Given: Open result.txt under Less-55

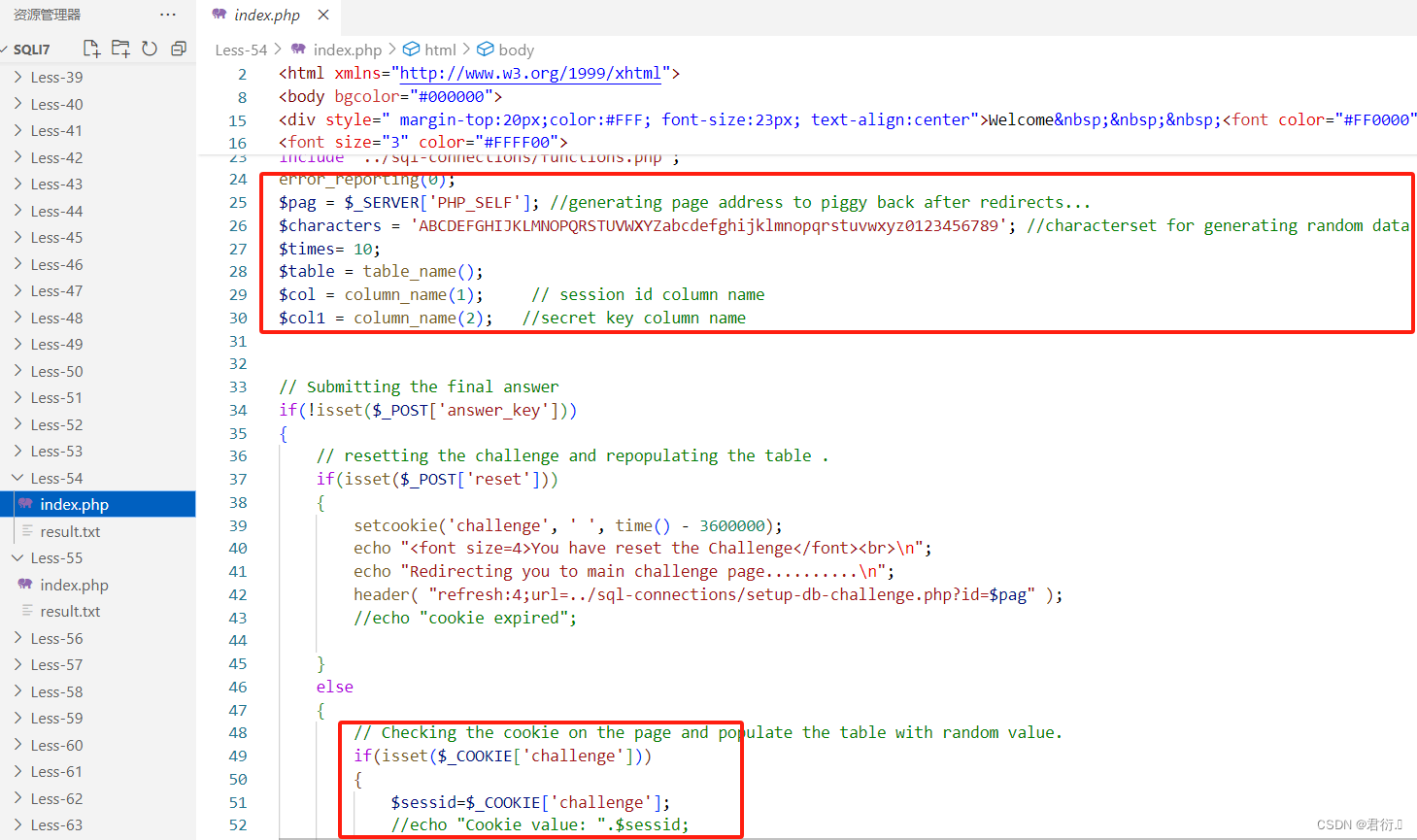Looking at the screenshot, I should pos(98,611).
